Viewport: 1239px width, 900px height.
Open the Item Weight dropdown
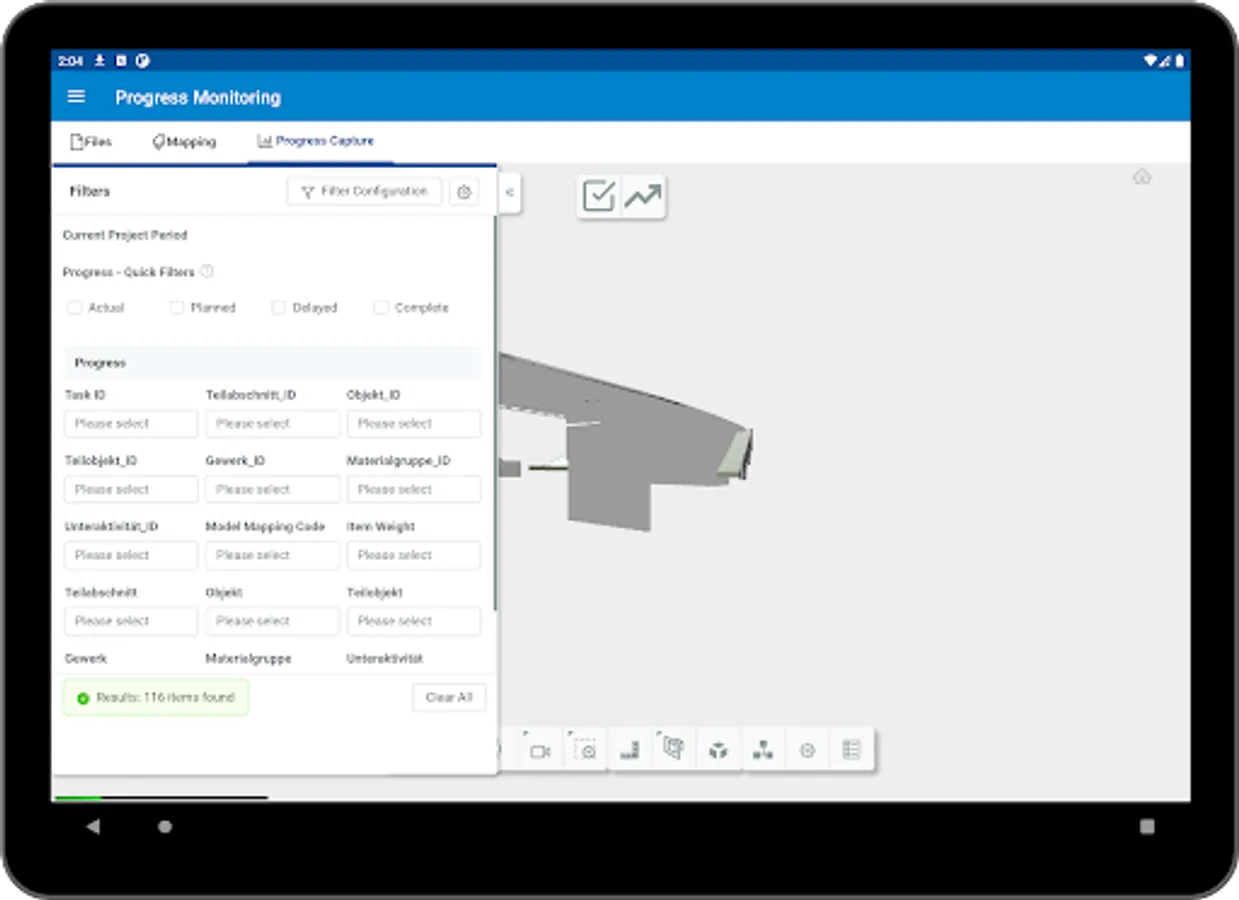(414, 555)
